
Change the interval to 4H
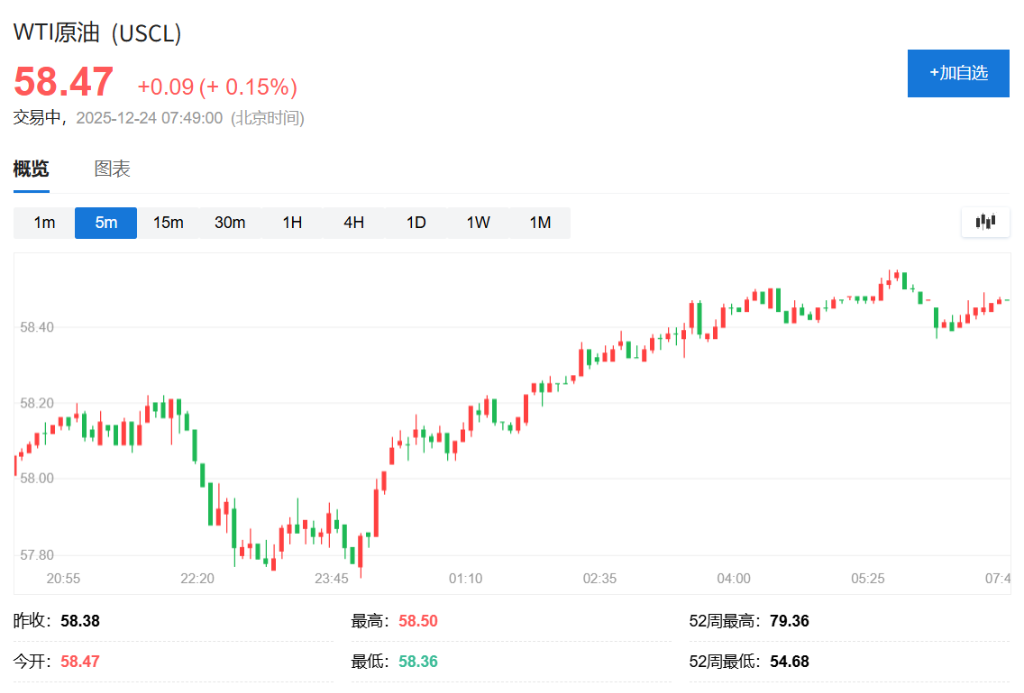[x=354, y=222]
